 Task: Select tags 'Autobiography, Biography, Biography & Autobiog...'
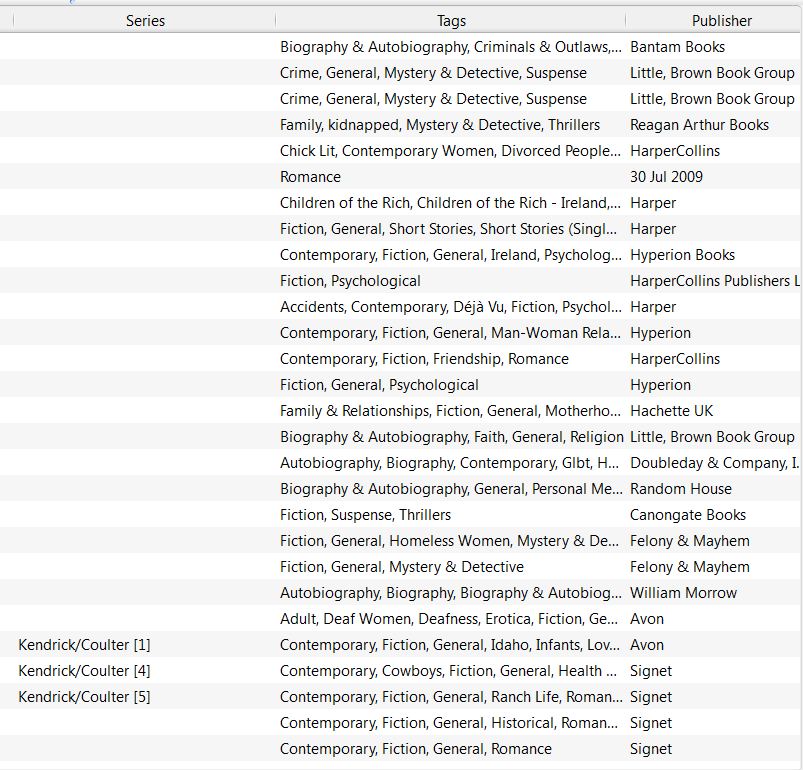point(451,593)
